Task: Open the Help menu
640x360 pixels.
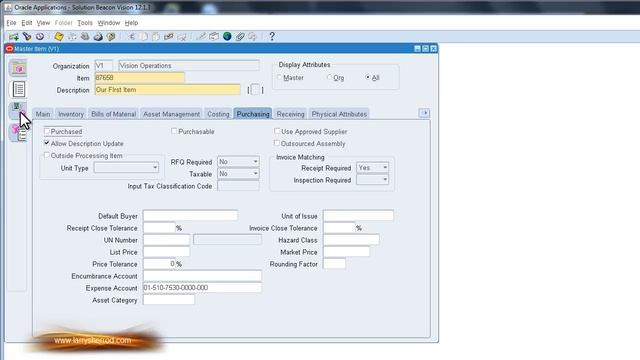Action: tap(131, 23)
